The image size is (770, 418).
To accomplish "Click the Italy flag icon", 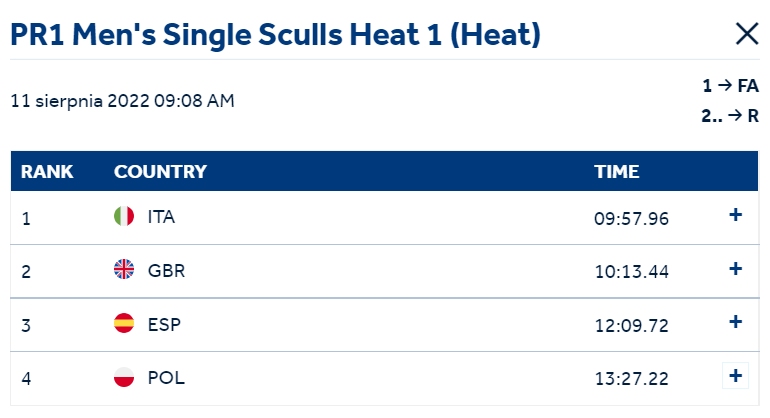I will tap(124, 216).
